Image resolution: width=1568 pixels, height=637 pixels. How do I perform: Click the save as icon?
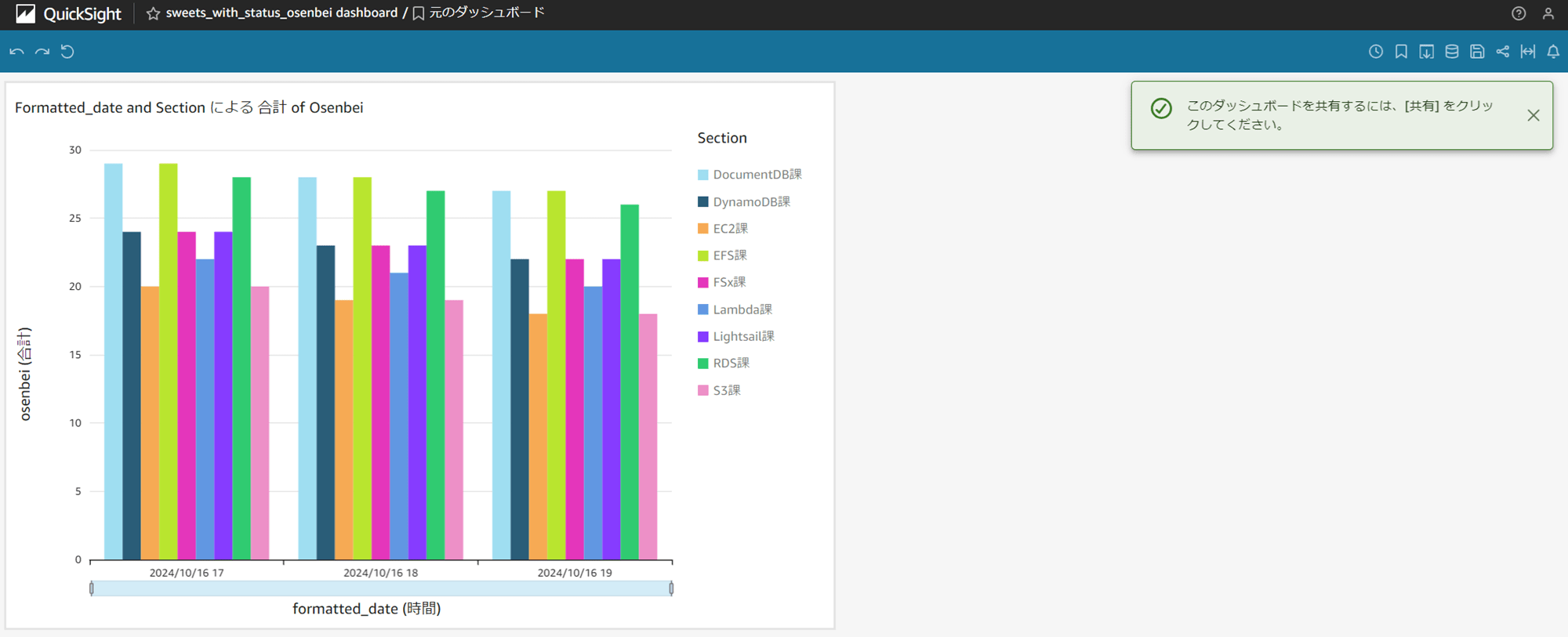(x=1477, y=52)
